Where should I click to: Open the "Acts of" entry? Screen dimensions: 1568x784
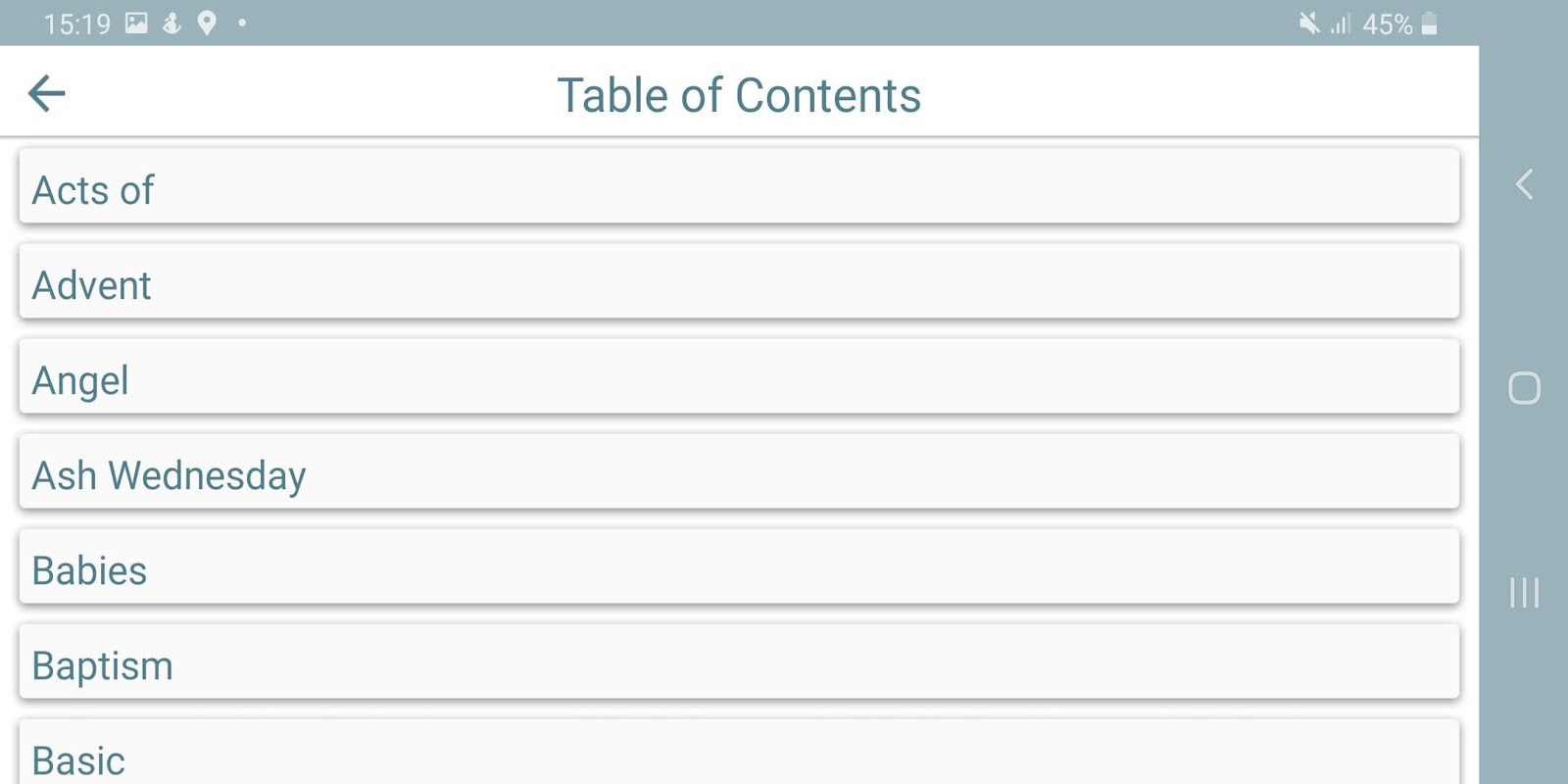(739, 186)
